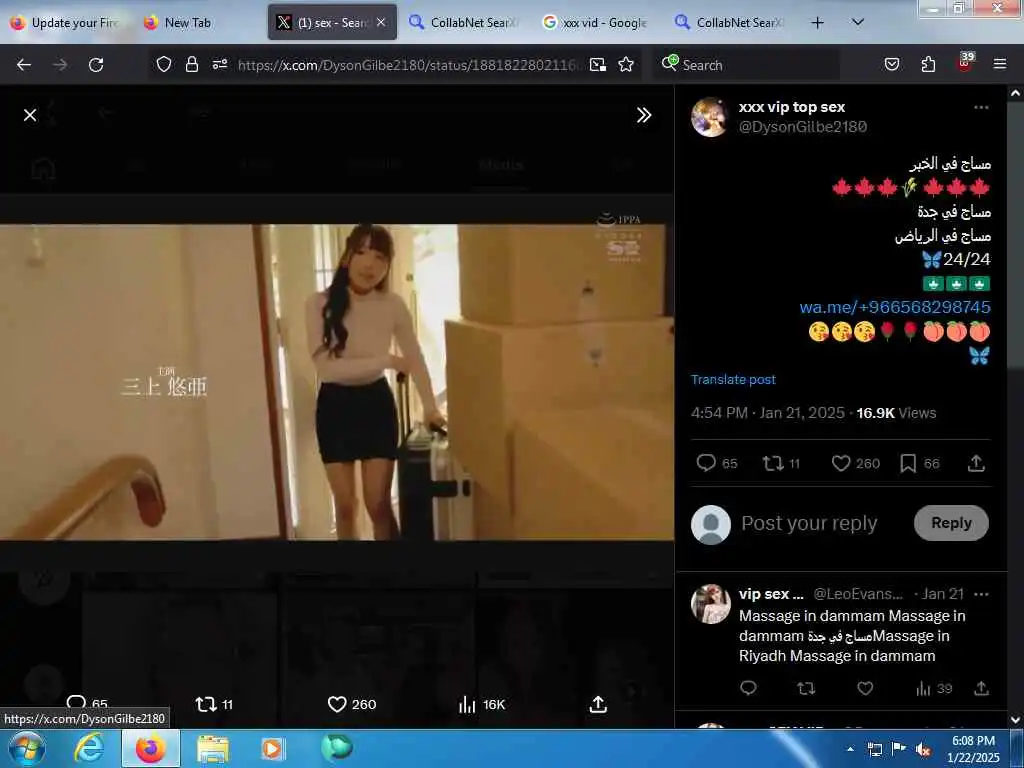Screen dimensions: 1024x768
Task: Open site permissions icon in address bar
Action: 220,64
